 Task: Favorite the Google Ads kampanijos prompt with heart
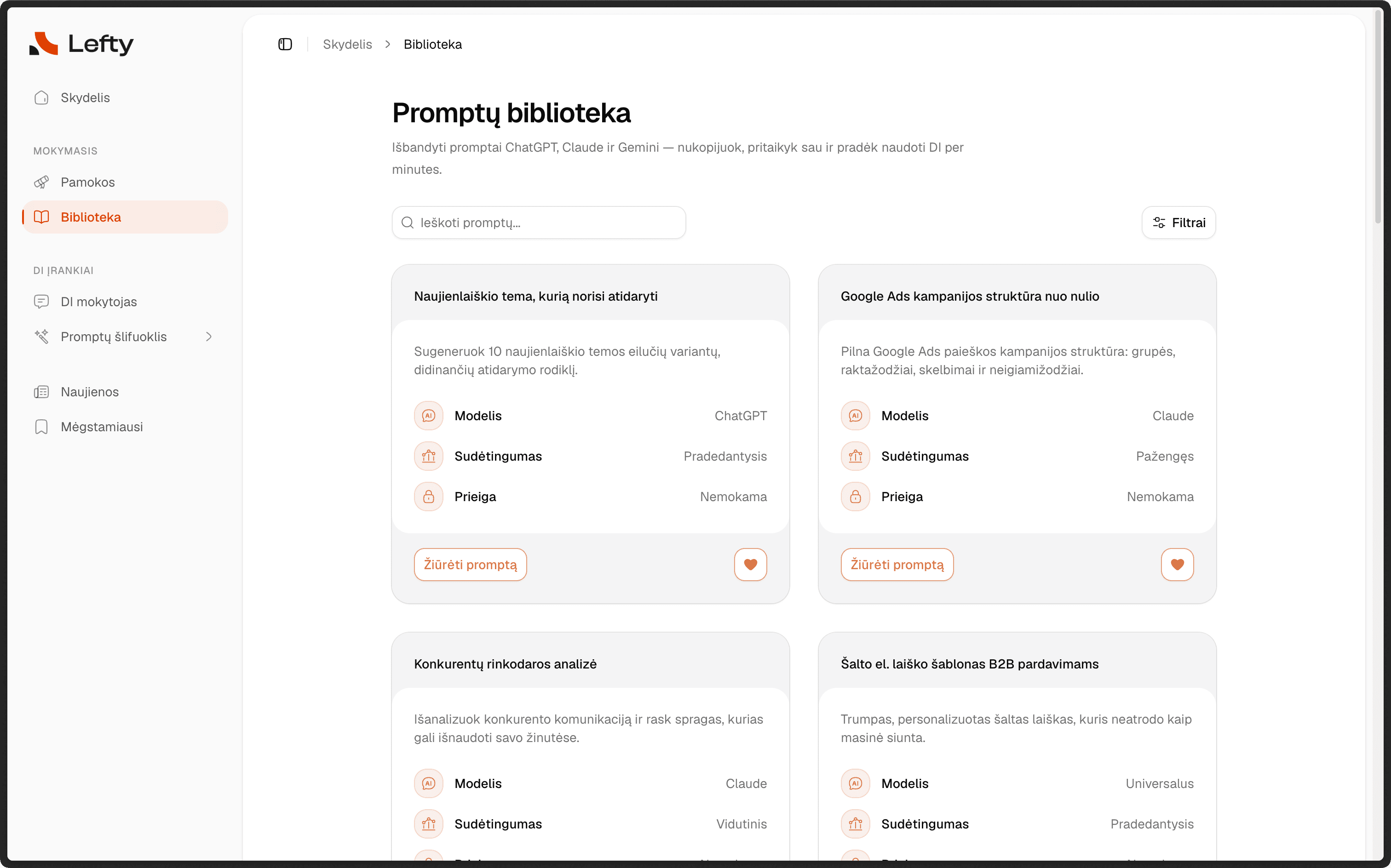(x=1177, y=564)
